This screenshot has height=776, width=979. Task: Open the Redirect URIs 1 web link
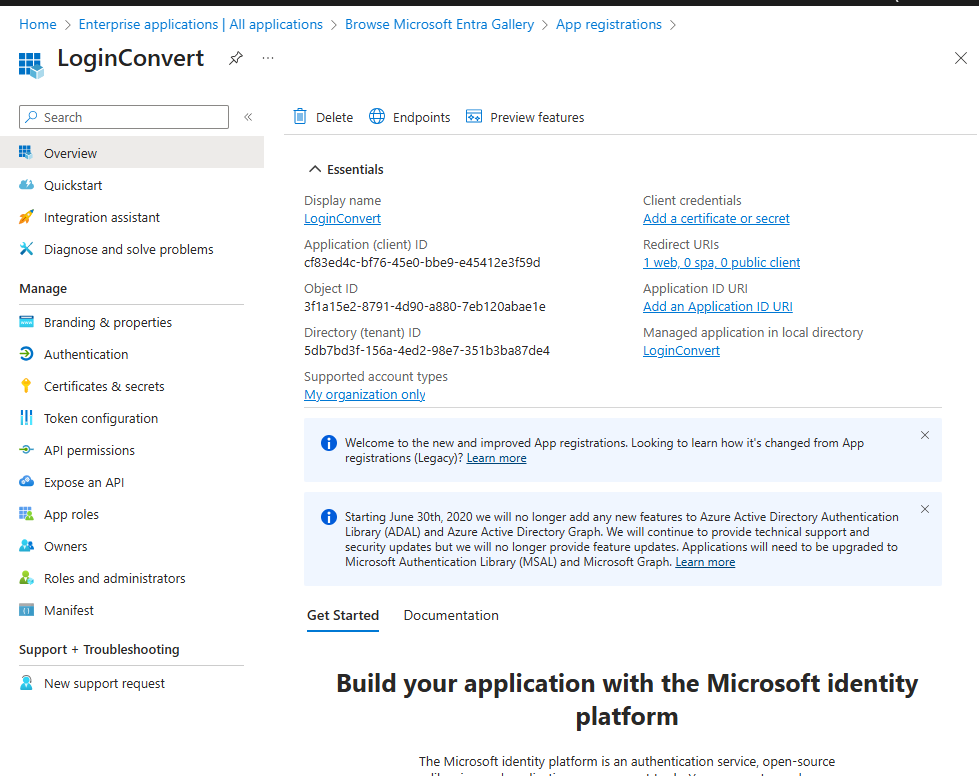click(721, 262)
